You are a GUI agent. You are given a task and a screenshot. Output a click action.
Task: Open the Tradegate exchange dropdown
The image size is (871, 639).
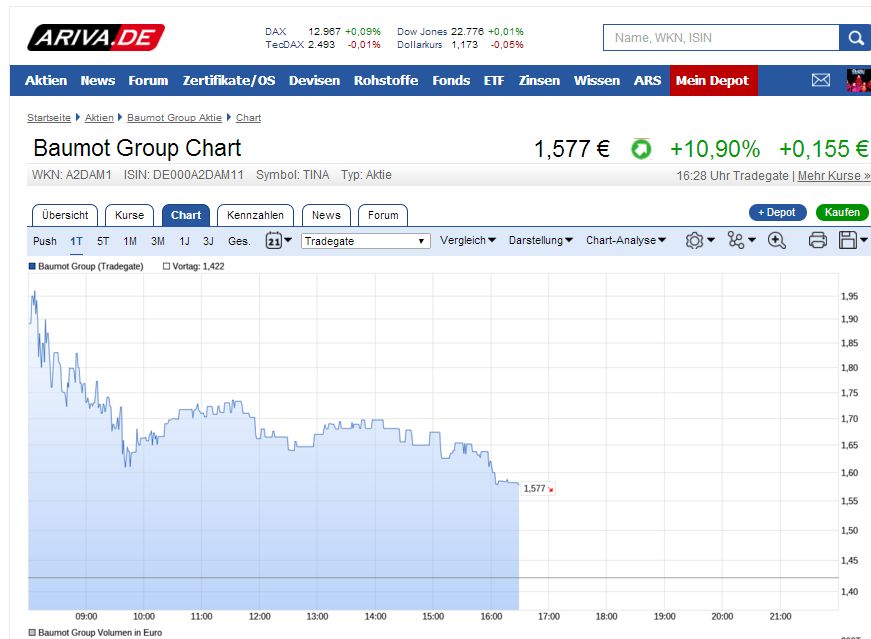366,241
